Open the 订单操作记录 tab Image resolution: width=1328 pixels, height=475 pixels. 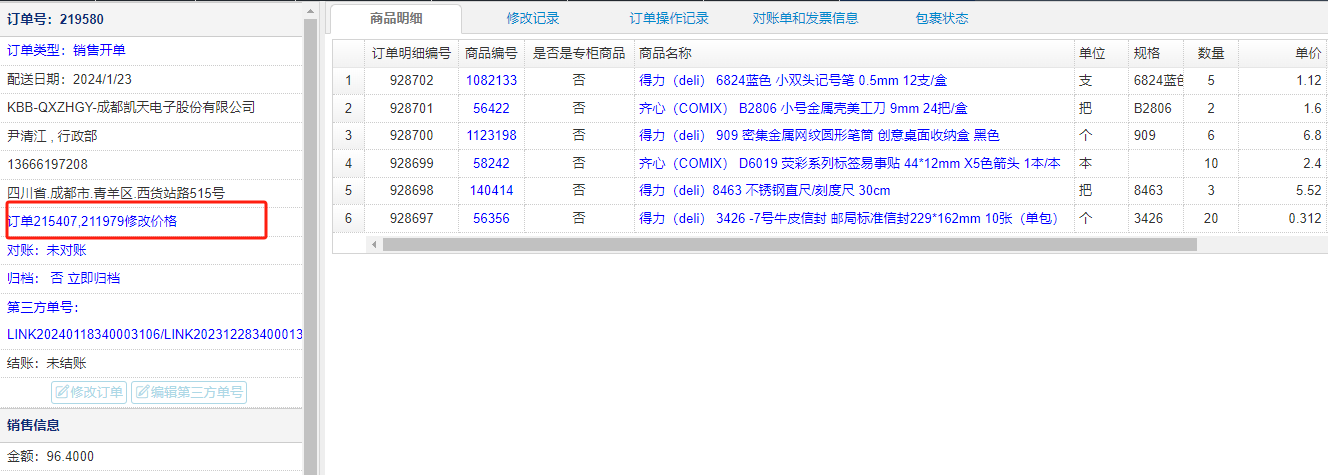click(669, 18)
